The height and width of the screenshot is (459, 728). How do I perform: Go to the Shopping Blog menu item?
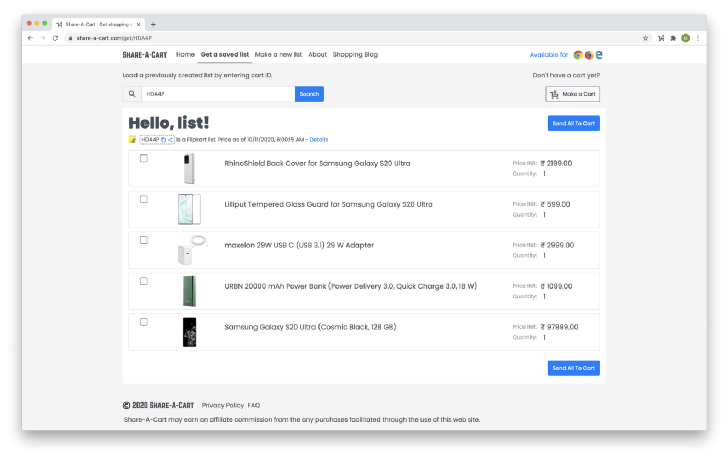click(355, 55)
